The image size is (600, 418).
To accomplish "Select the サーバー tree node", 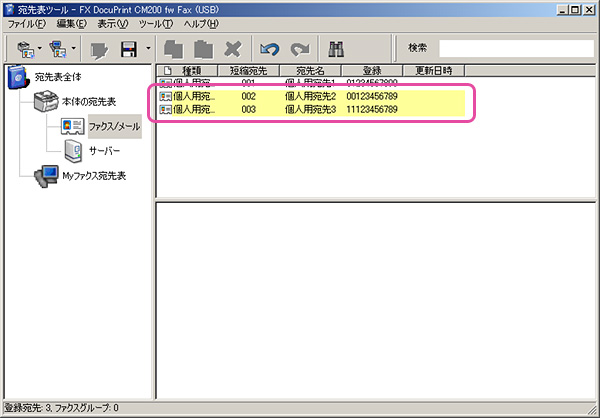I will 106,151.
